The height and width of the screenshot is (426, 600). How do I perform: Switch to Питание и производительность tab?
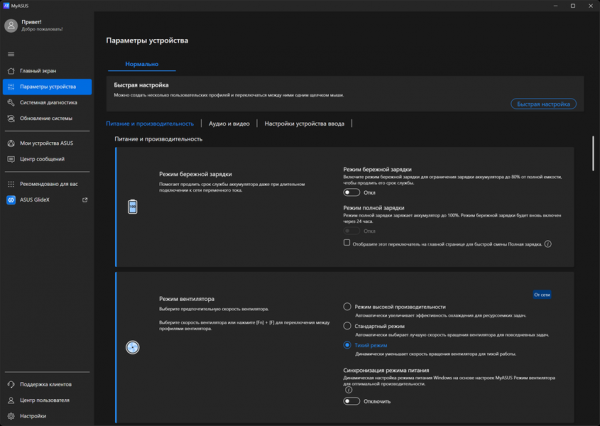(150, 124)
